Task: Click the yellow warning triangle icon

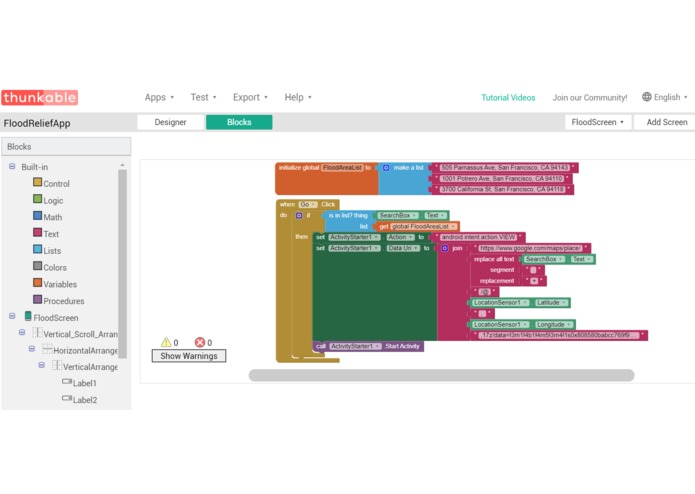Action: tap(166, 342)
